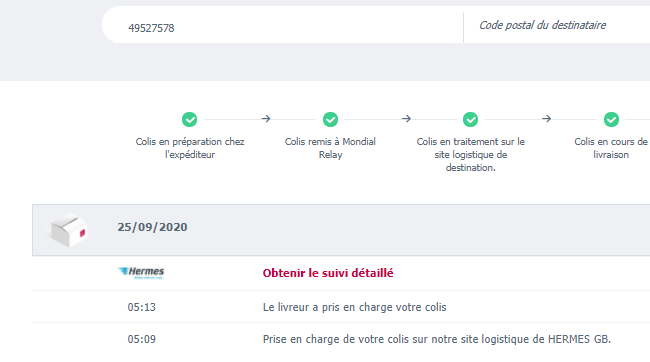The height and width of the screenshot is (362, 650).
Task: Click the first arrow between progress steps
Action: (266, 119)
